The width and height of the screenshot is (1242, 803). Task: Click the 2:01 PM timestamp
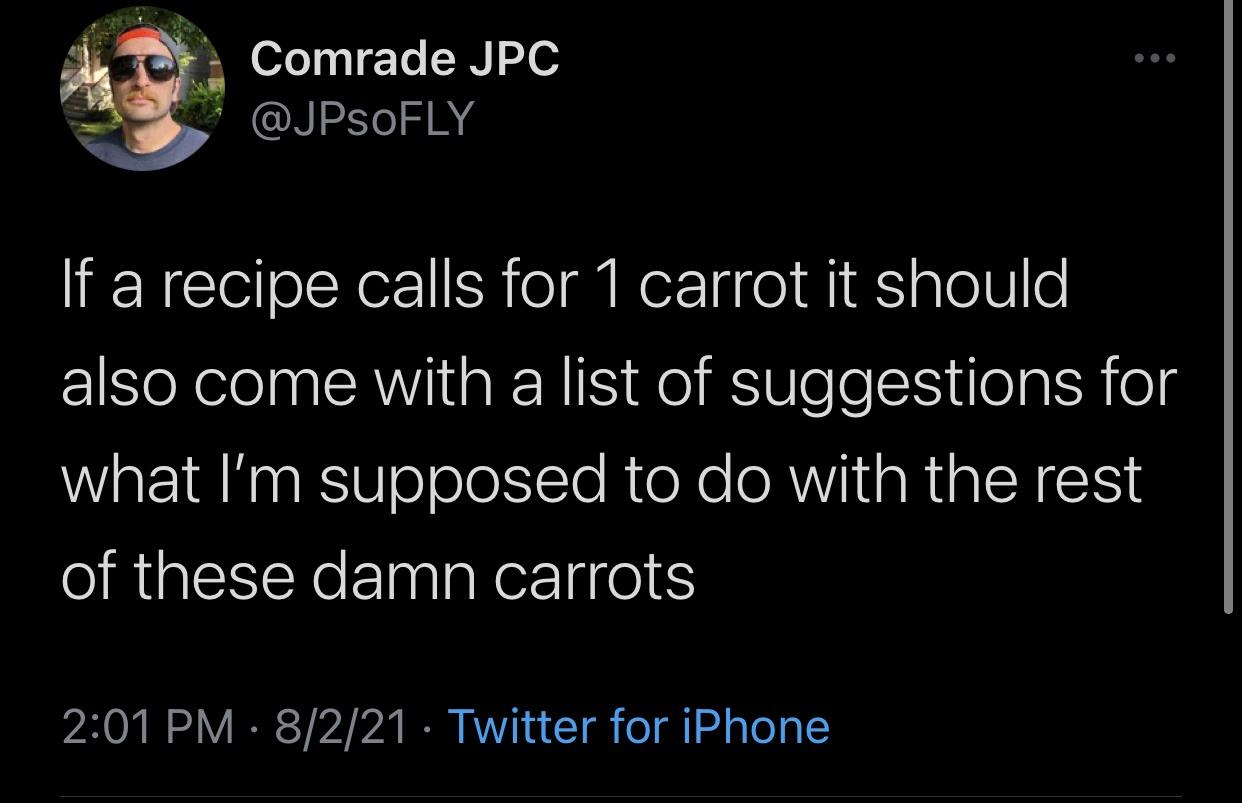click(x=145, y=726)
